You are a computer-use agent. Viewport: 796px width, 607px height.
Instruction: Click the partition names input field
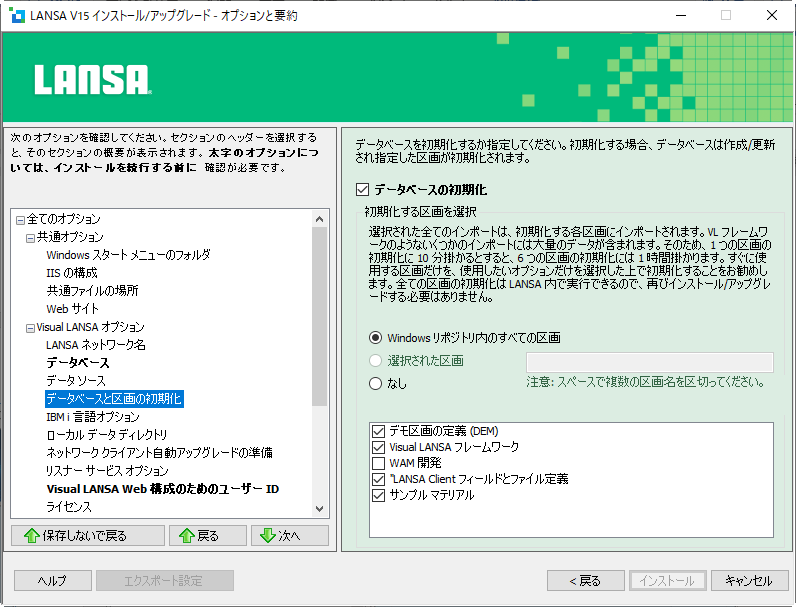650,362
